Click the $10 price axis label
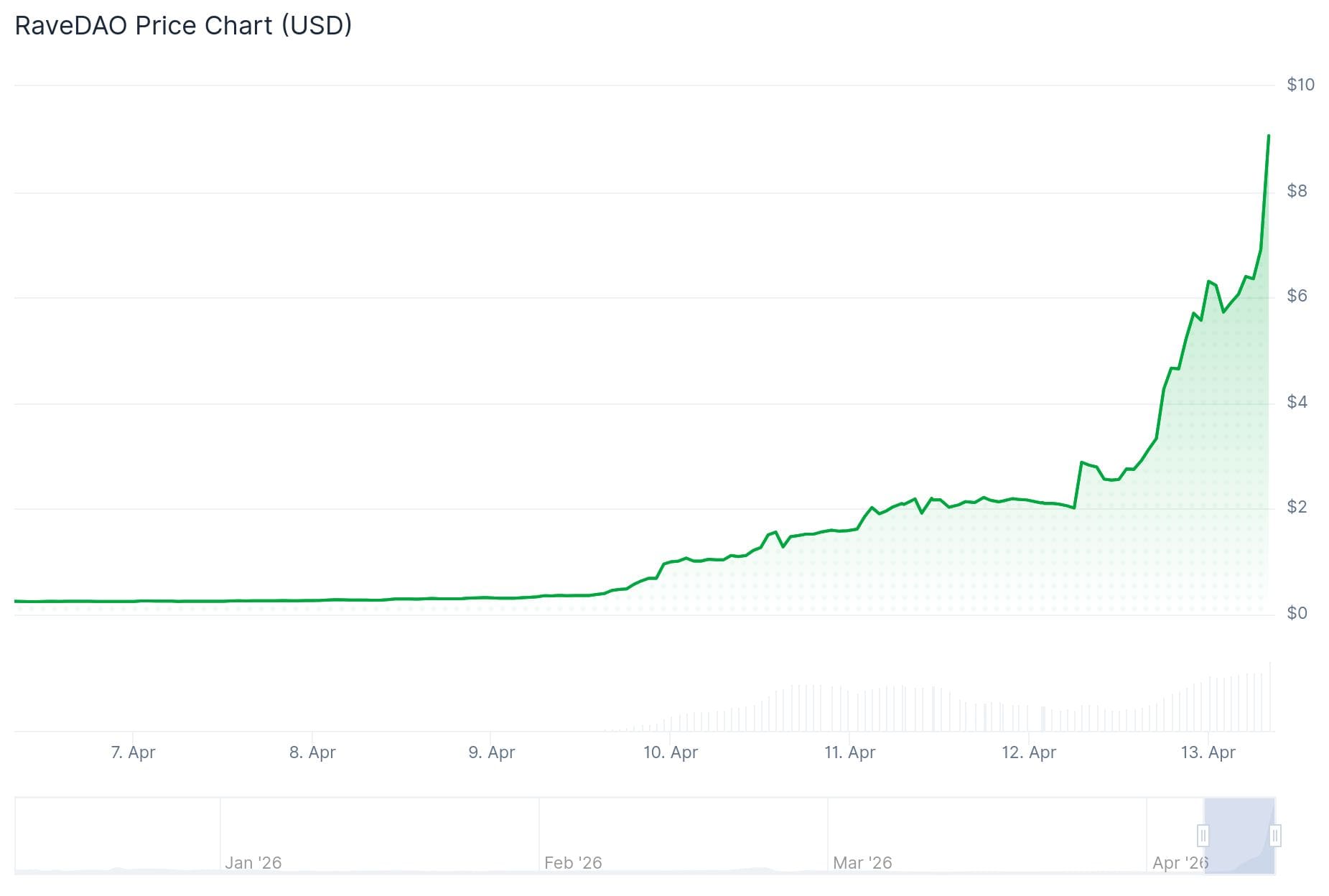 [1300, 85]
